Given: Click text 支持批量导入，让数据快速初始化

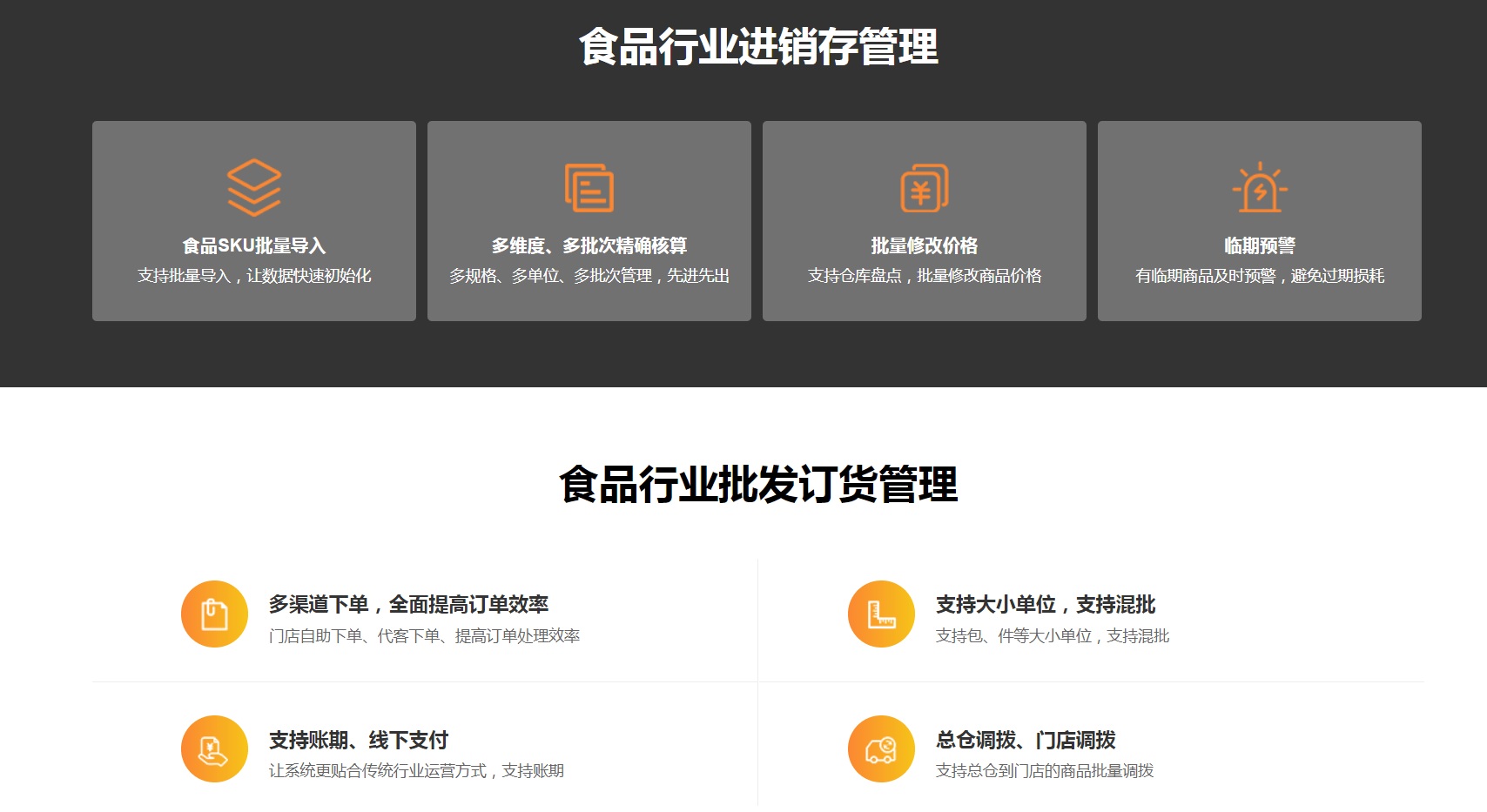Looking at the screenshot, I should [x=253, y=276].
